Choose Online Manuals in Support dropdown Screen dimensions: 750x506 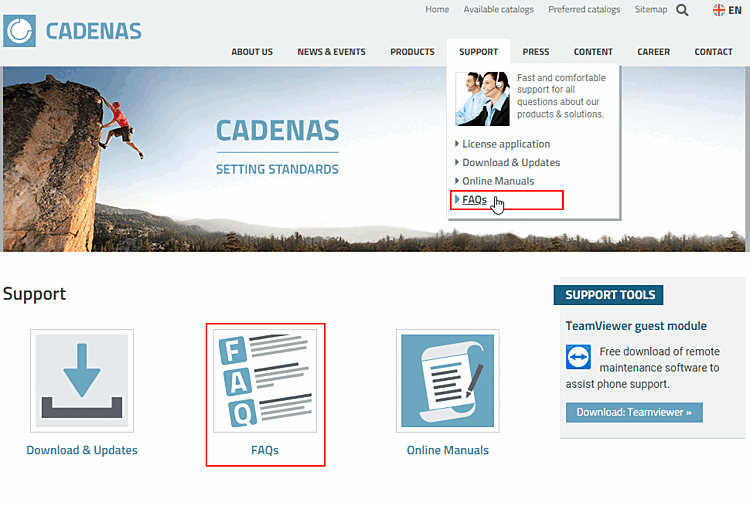498,181
